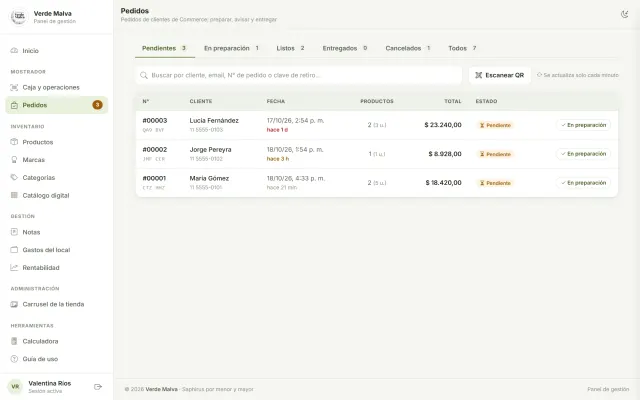Switch to the Listos tab
Viewport: 640px width, 400px height.
pos(291,48)
